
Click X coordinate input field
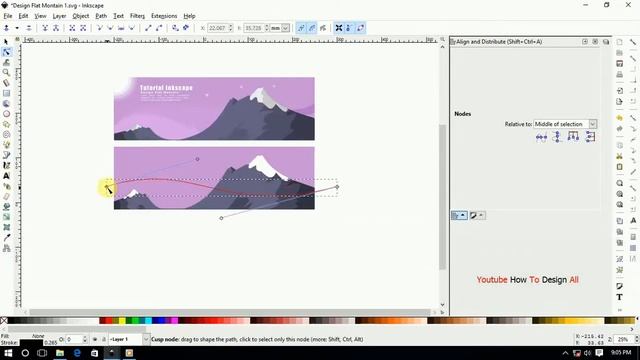tap(220, 28)
